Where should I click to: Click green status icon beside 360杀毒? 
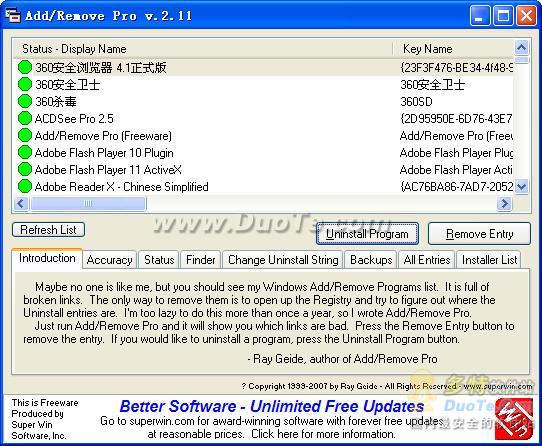pos(25,101)
